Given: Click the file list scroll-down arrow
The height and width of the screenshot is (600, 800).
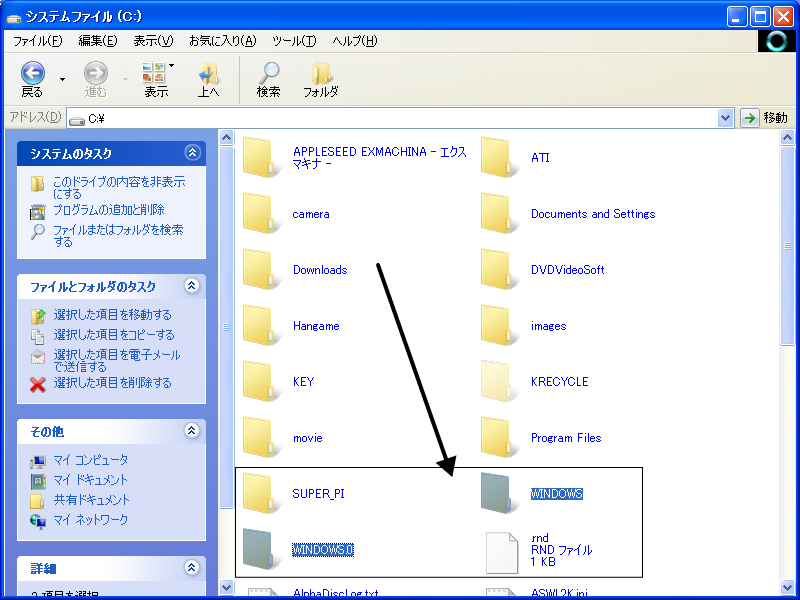Looking at the screenshot, I should click(787, 587).
